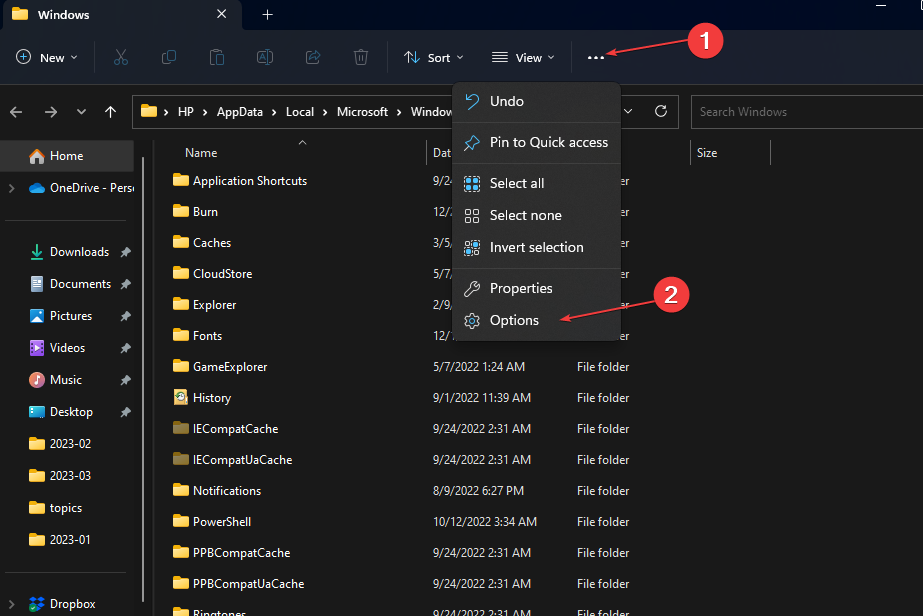Viewport: 923px width, 616px height.
Task: Expand the Dropbox tree node
Action: pyautogui.click(x=11, y=604)
